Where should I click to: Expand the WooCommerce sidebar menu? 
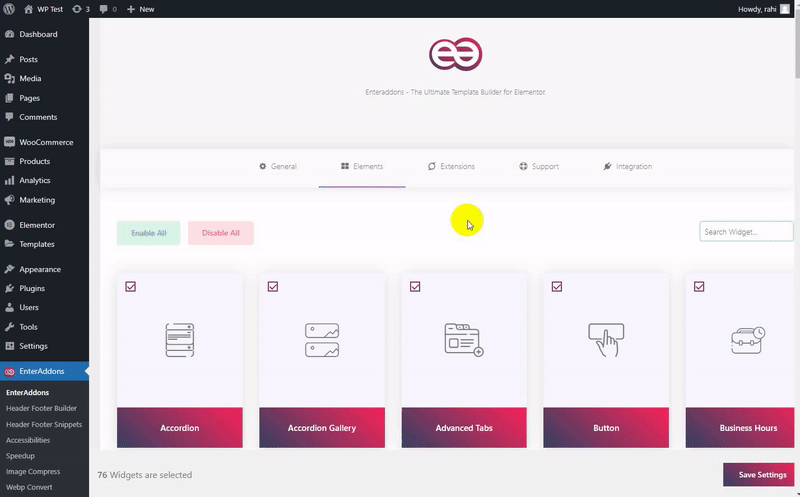47,142
